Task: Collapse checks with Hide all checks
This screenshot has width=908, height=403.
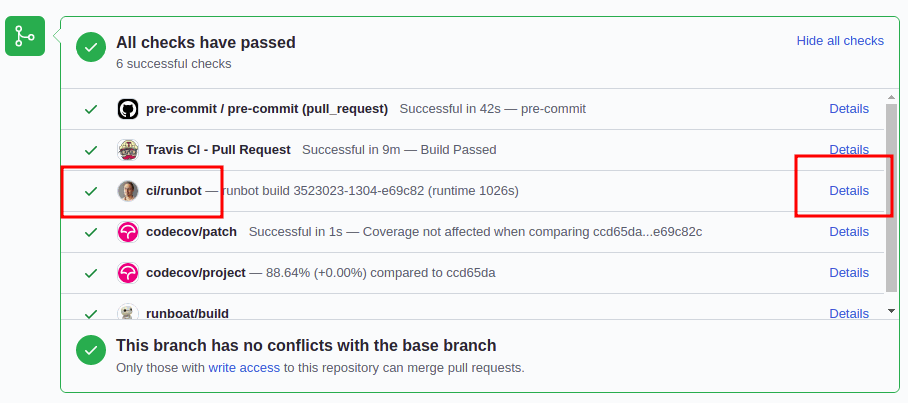Action: pos(840,41)
